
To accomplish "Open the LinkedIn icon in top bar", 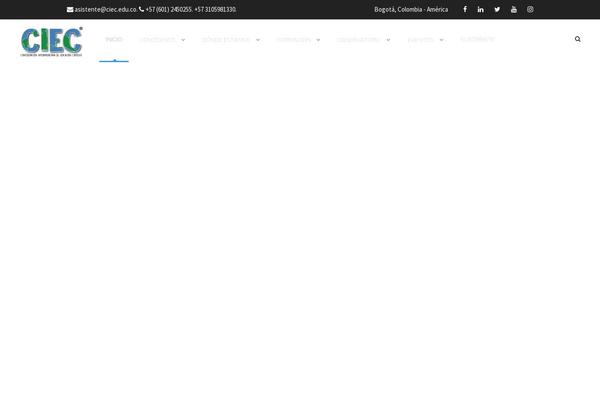I will (x=481, y=9).
